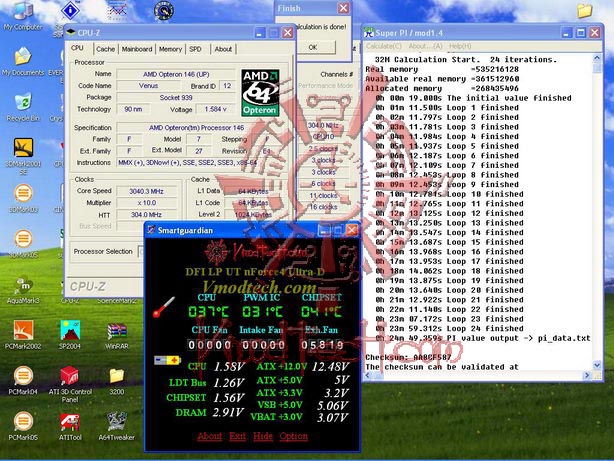
Task: Launch PCMark04 desktop shortcut
Action: point(23,380)
